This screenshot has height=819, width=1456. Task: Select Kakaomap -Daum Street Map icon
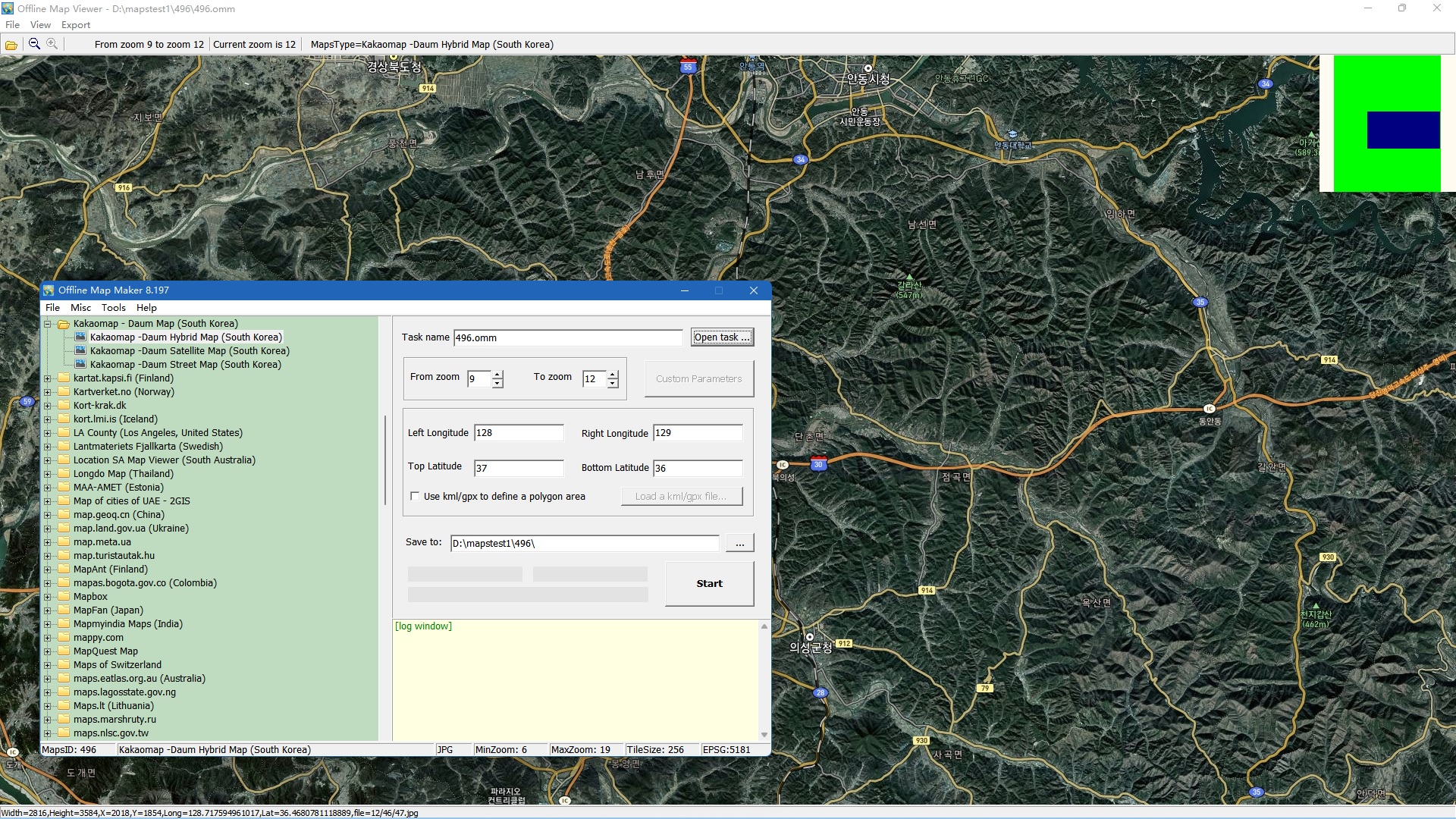point(80,364)
